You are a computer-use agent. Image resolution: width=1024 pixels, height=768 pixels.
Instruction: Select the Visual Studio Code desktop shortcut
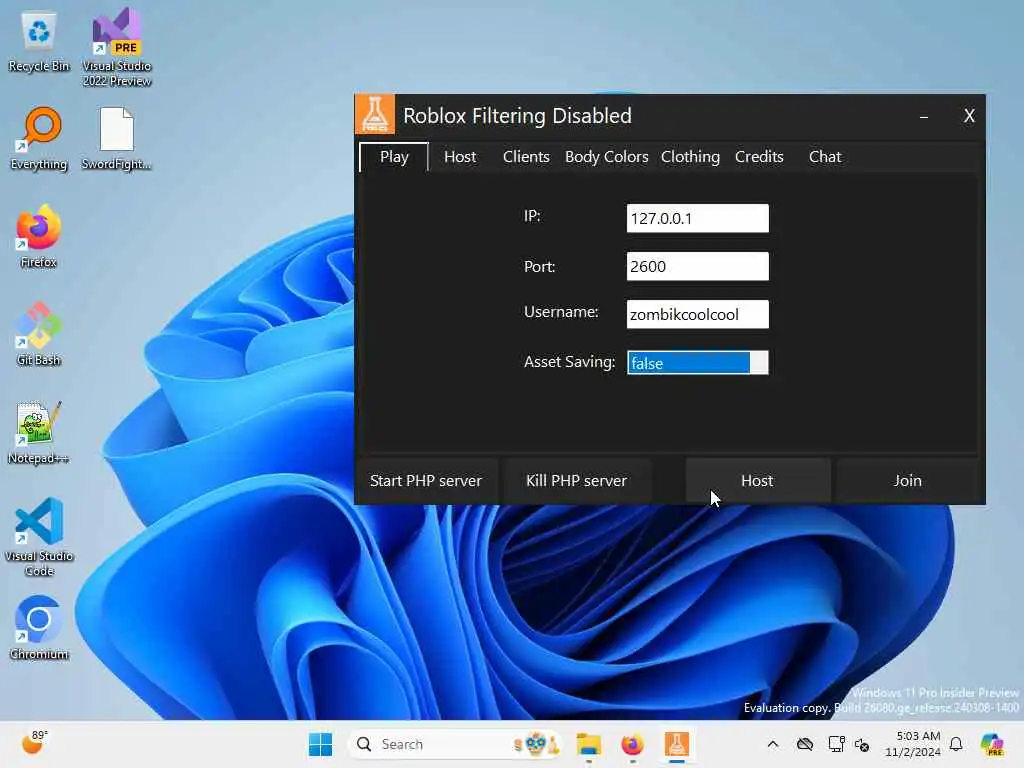pos(39,537)
